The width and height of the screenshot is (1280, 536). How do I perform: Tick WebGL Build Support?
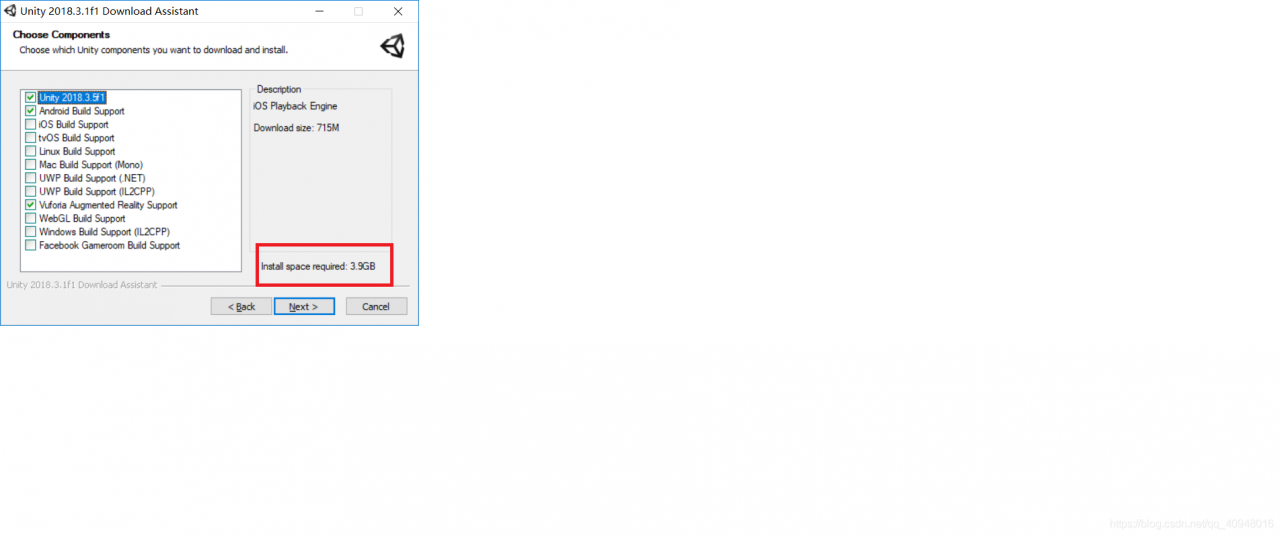pyautogui.click(x=31, y=218)
